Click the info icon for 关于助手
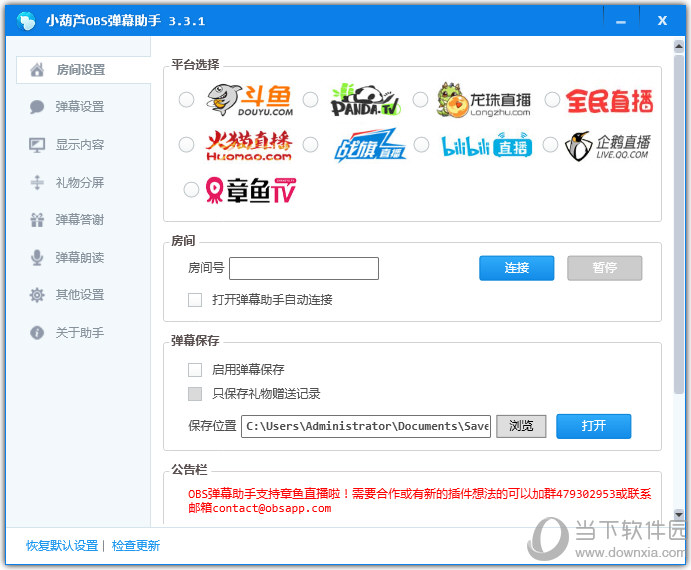691x570 pixels. (x=37, y=332)
